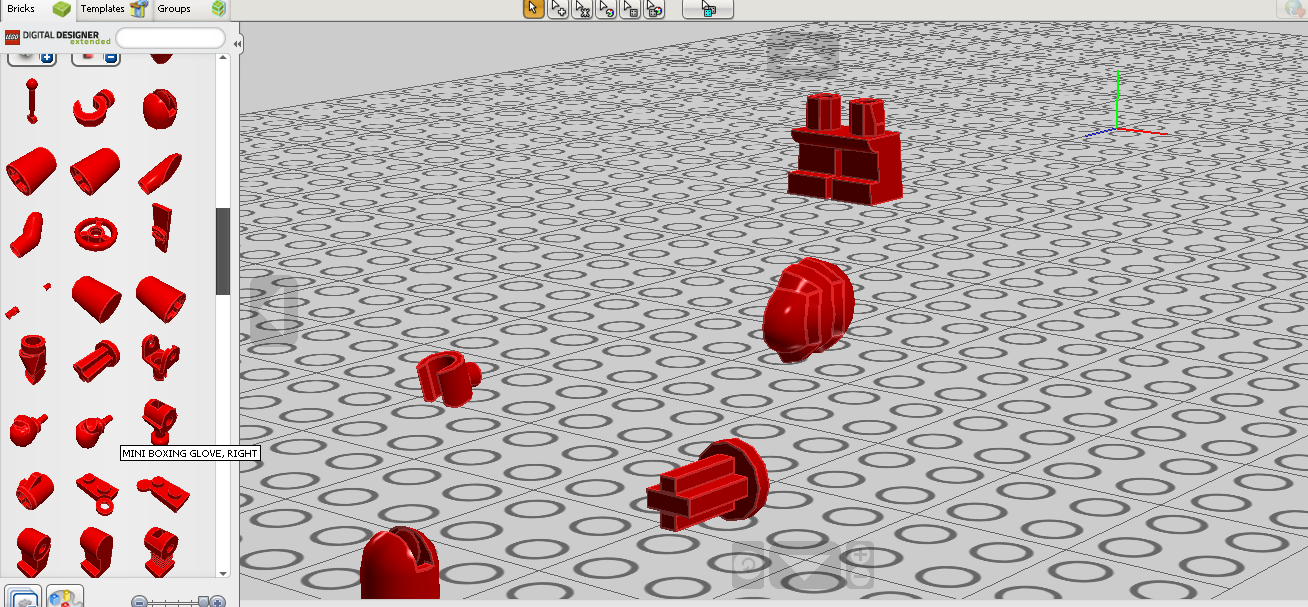Open the filter bricks by color button
This screenshot has height=607, width=1308.
pos(65,596)
